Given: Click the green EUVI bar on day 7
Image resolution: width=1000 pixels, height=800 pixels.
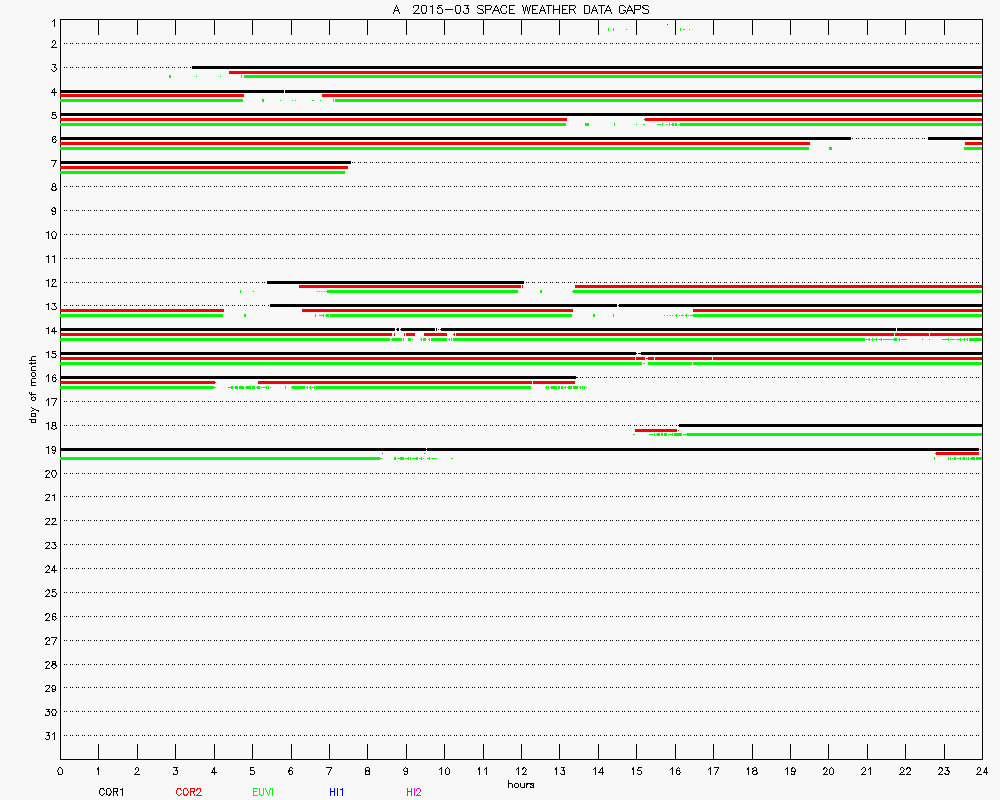Looking at the screenshot, I should pos(200,173).
